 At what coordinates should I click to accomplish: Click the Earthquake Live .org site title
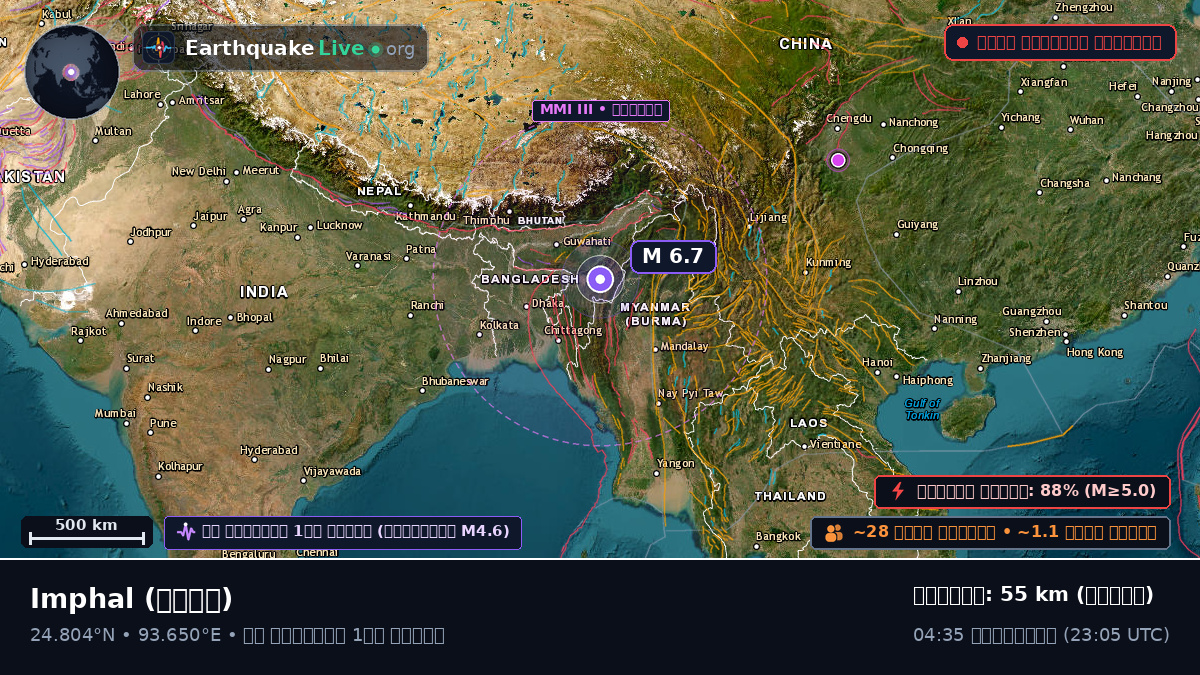click(300, 48)
